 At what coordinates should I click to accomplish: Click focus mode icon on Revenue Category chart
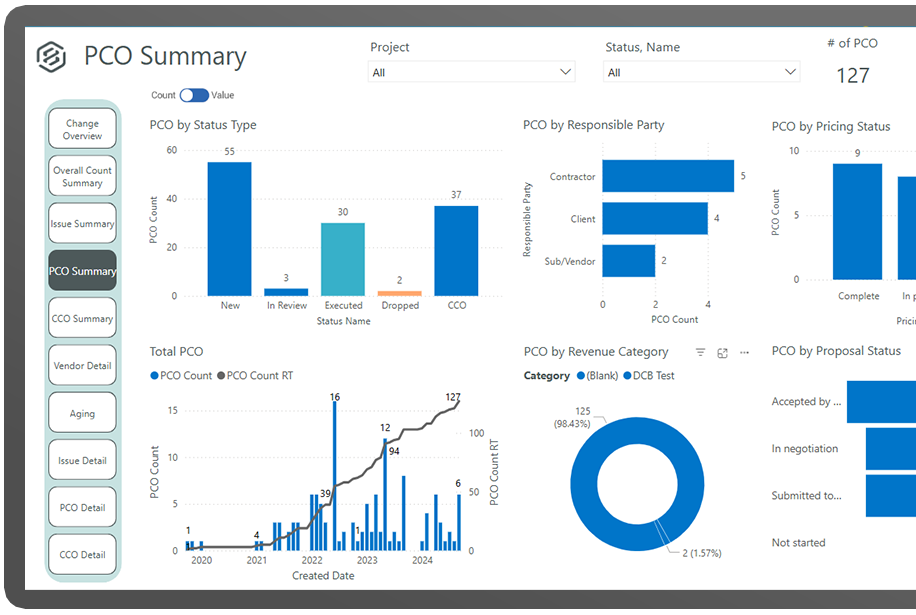coord(722,352)
